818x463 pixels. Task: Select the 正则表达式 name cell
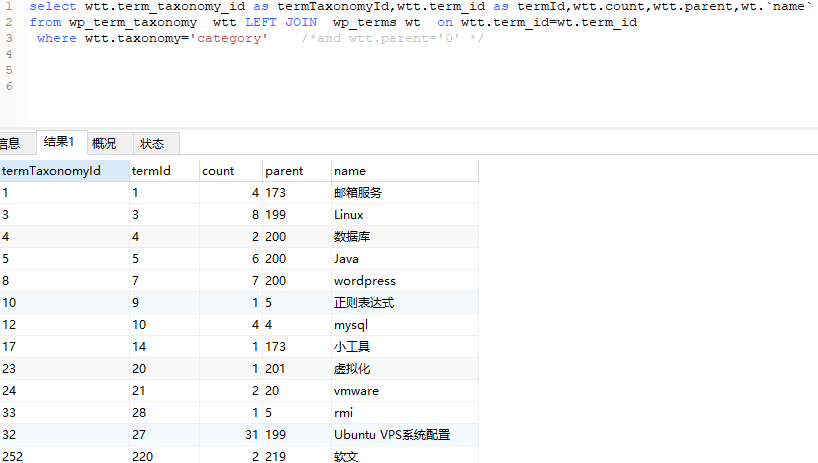coord(405,302)
